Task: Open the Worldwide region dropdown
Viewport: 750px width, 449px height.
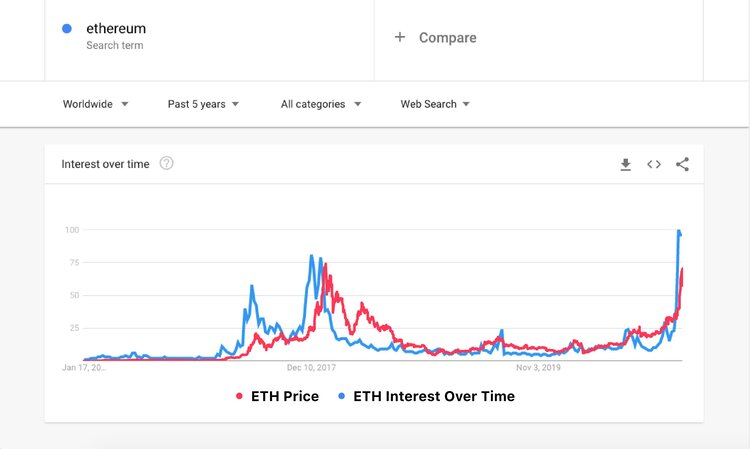Action: click(x=95, y=104)
